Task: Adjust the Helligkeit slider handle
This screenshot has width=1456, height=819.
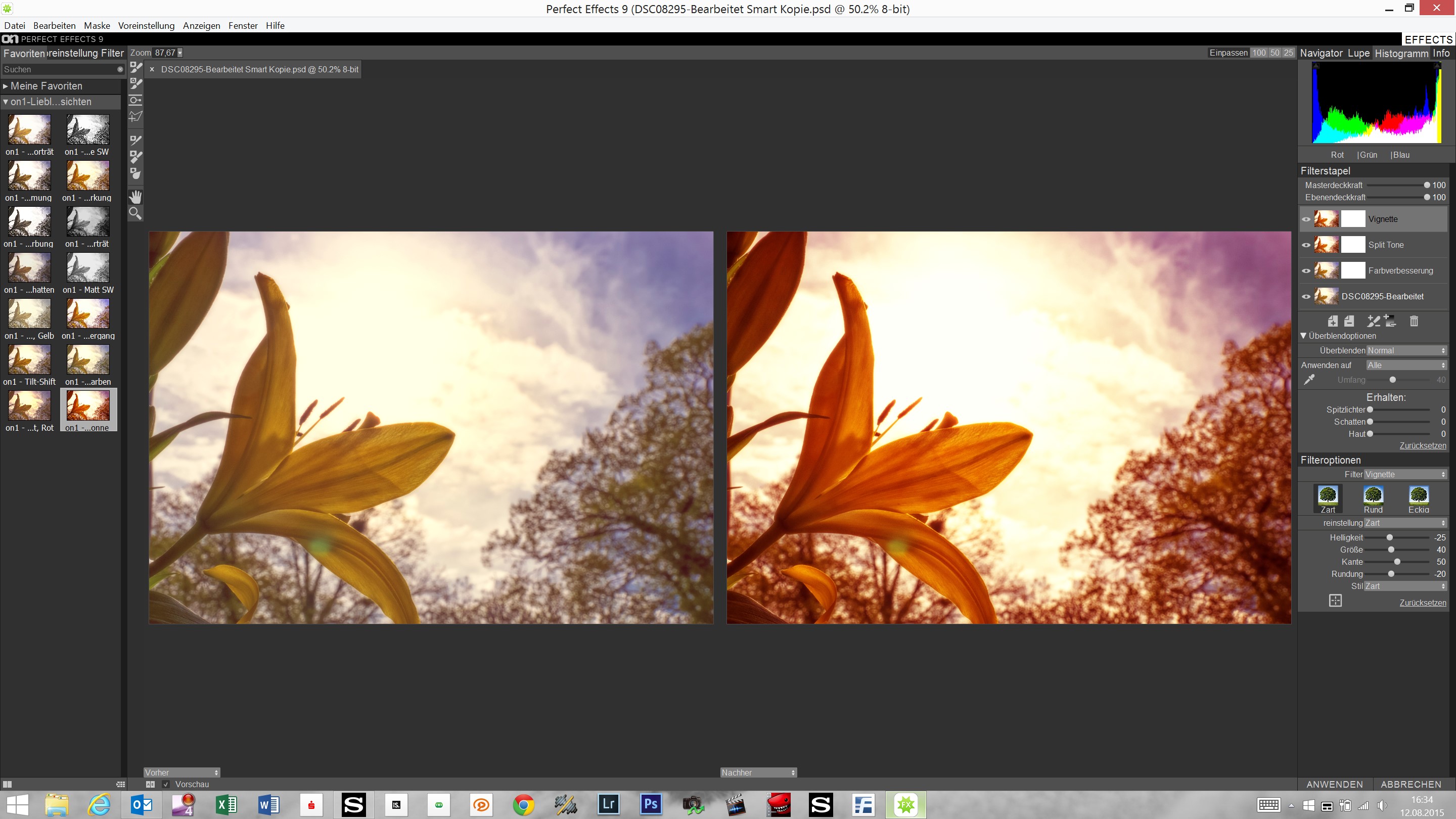Action: (x=1389, y=537)
